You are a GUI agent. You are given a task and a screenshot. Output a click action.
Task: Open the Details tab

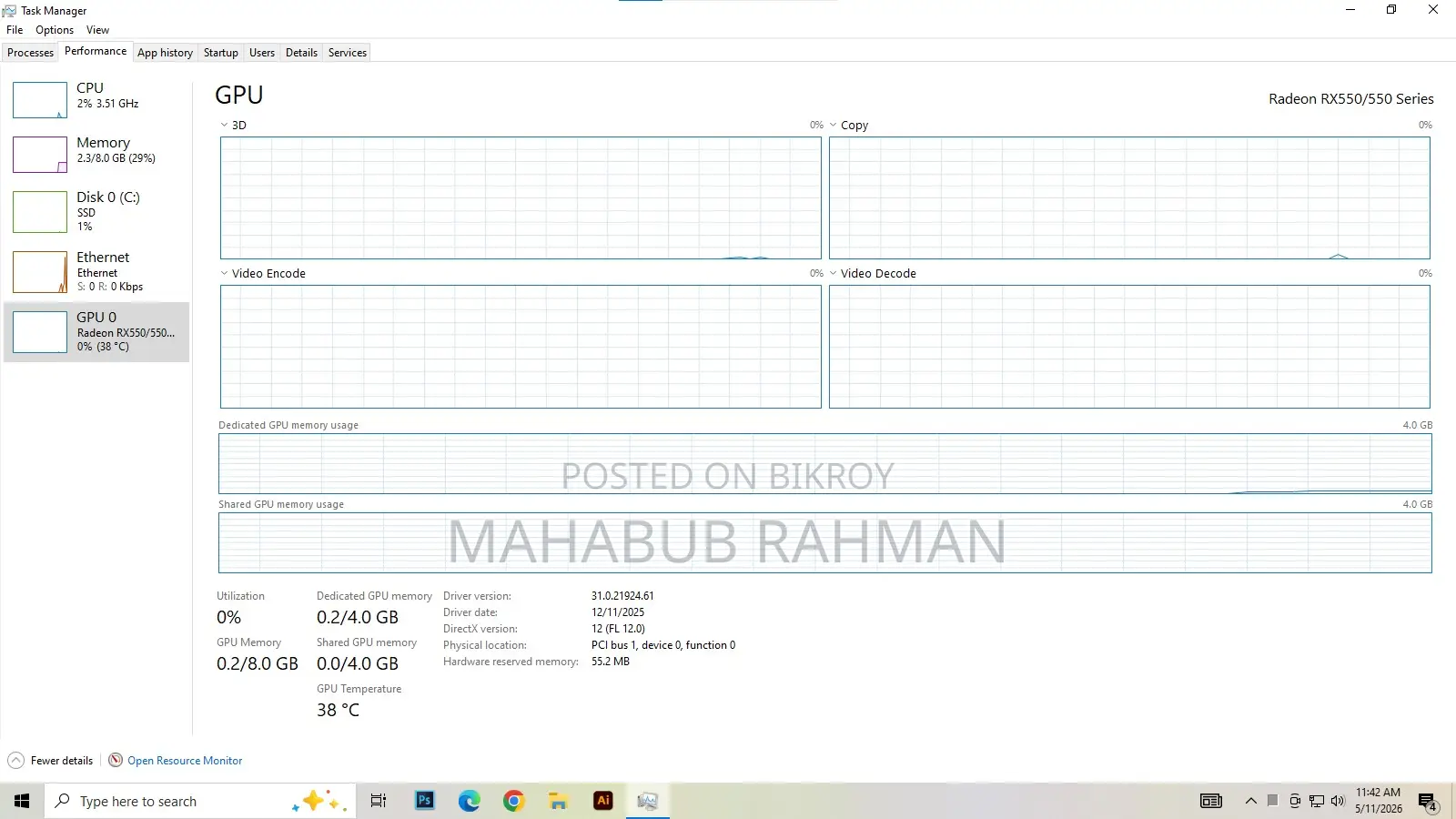301,53
